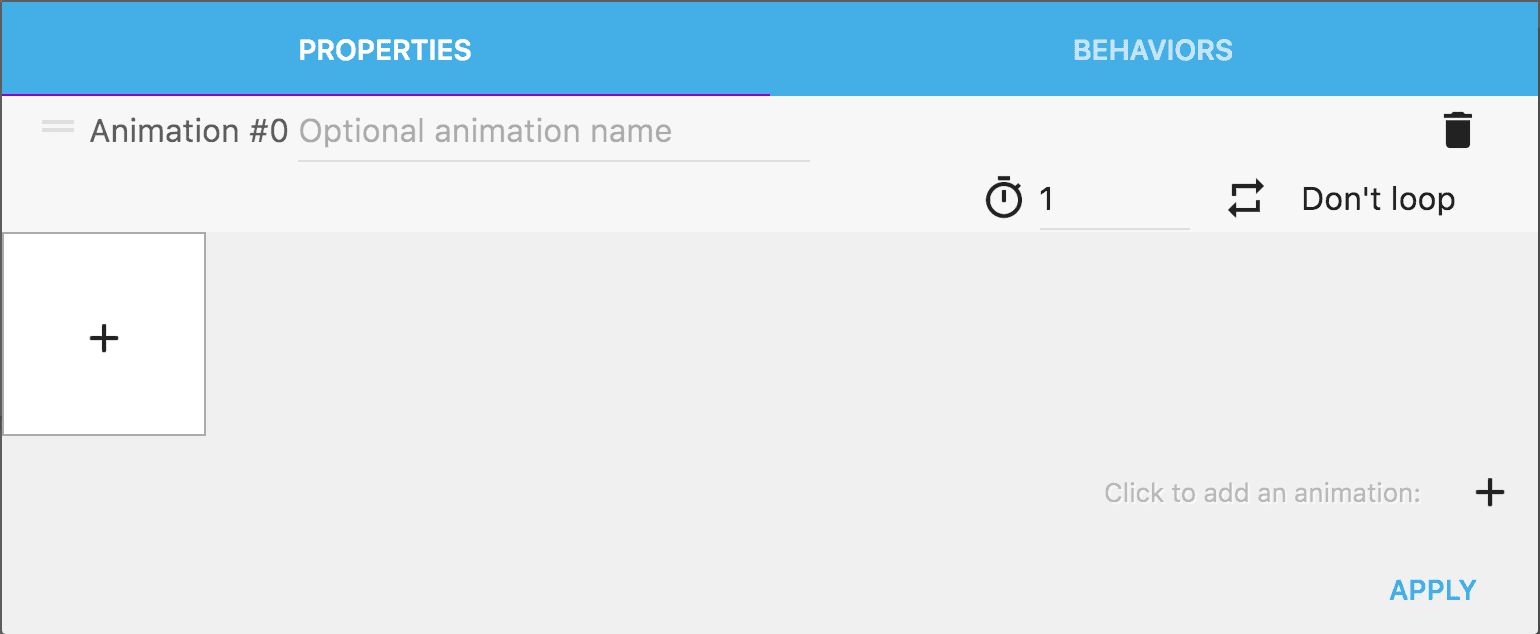Click the plus icon to add an animation
This screenshot has height=634, width=1540.
coord(1489,492)
